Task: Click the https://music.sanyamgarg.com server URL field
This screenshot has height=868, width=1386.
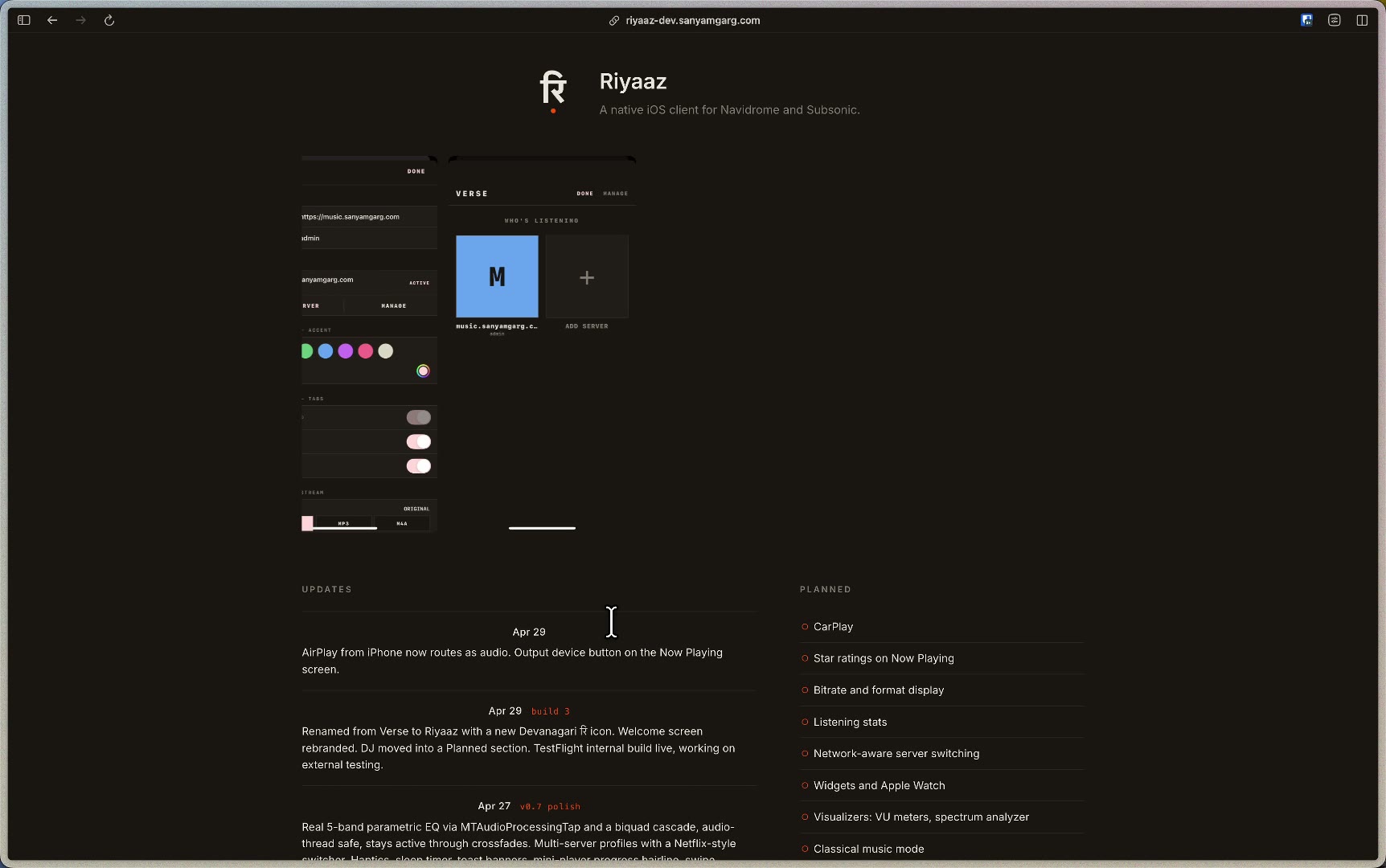Action: 369,217
